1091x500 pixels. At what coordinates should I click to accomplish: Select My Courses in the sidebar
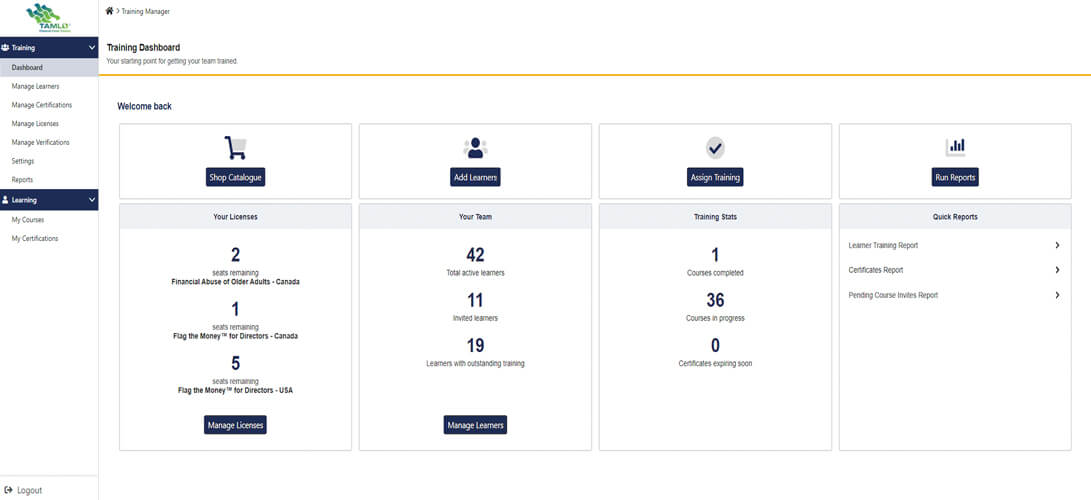coord(28,219)
